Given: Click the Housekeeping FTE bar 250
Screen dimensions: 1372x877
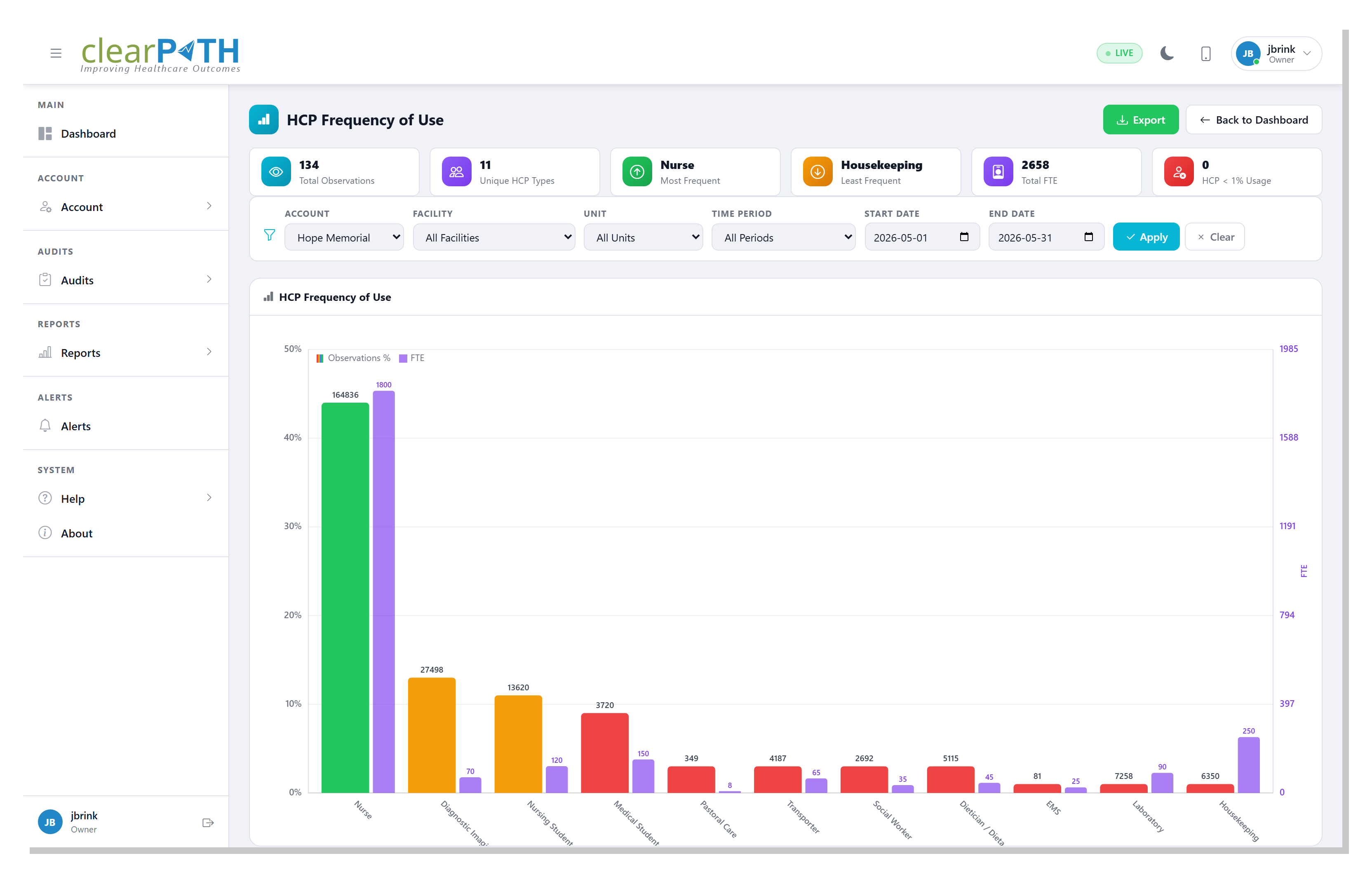Looking at the screenshot, I should pyautogui.click(x=1248, y=765).
